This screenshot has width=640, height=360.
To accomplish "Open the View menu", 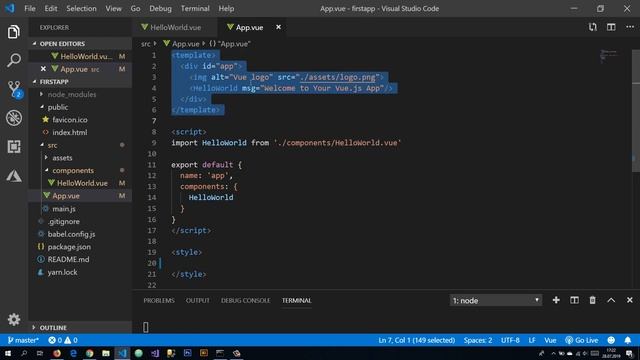I will [x=113, y=8].
